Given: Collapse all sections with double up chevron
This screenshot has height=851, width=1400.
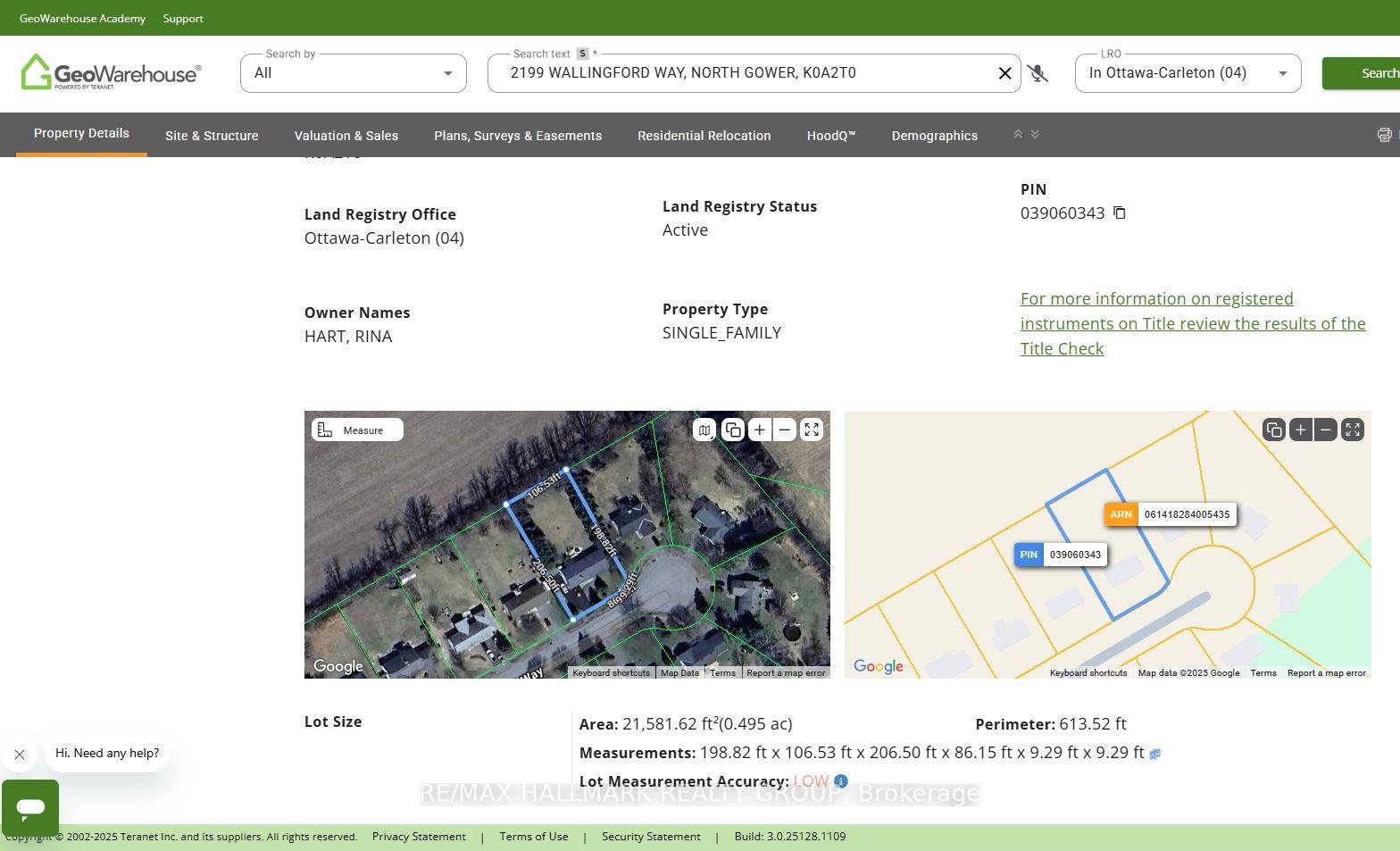Looking at the screenshot, I should (x=1017, y=134).
